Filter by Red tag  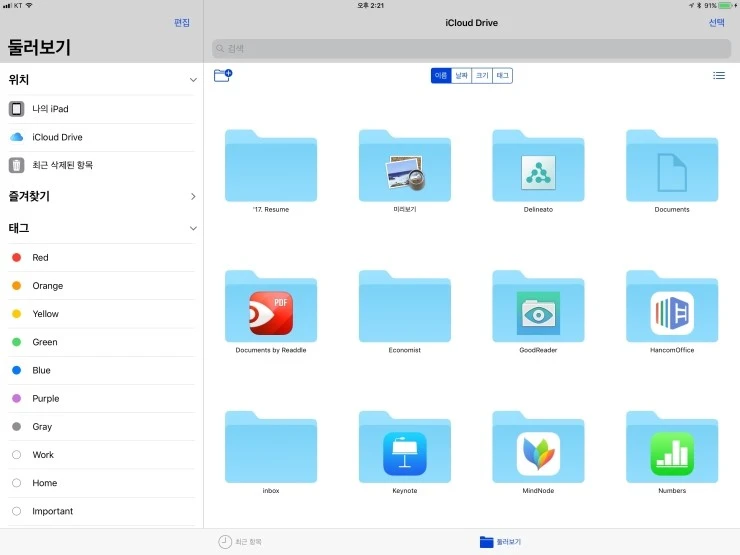pos(101,258)
